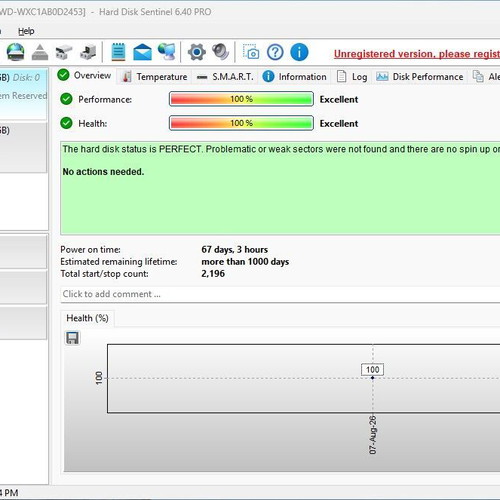
Task: Open help question mark icon
Action: point(275,52)
